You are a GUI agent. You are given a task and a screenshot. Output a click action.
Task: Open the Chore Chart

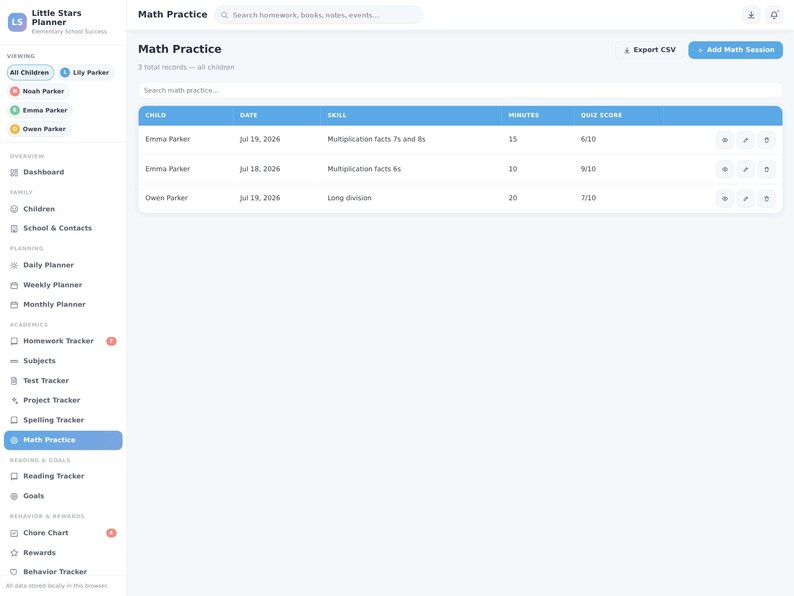(63, 533)
